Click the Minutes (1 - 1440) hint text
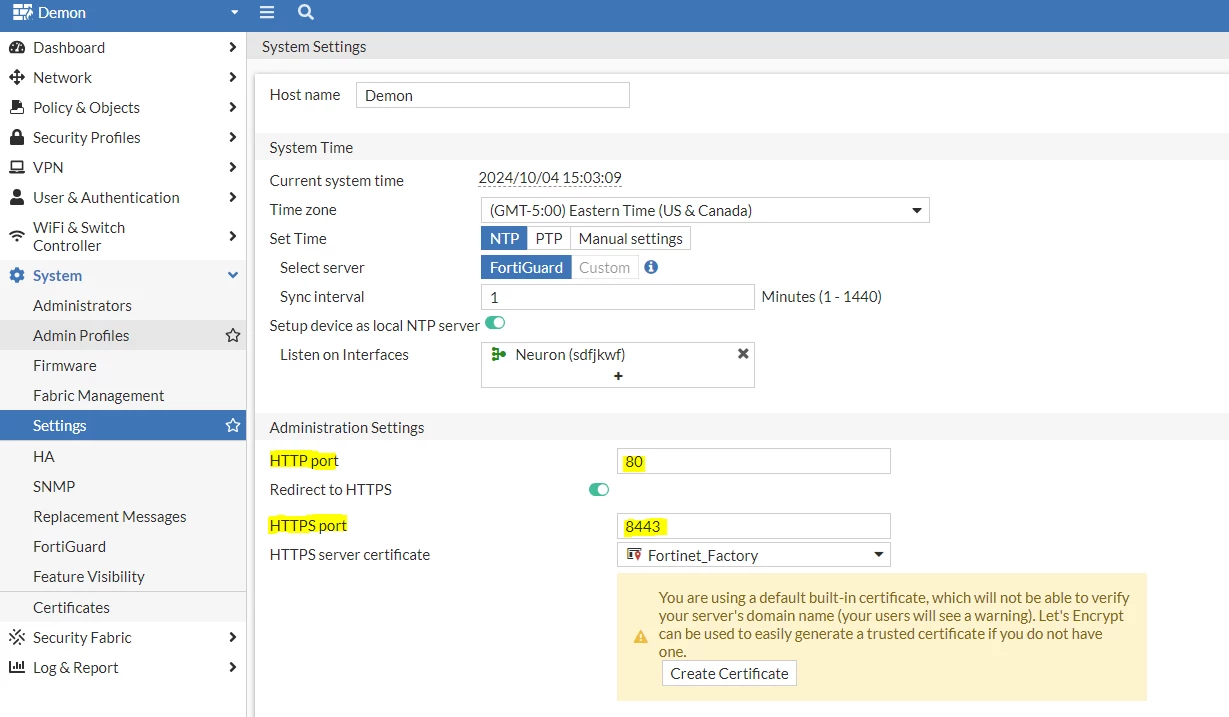The height and width of the screenshot is (717, 1229). click(822, 297)
